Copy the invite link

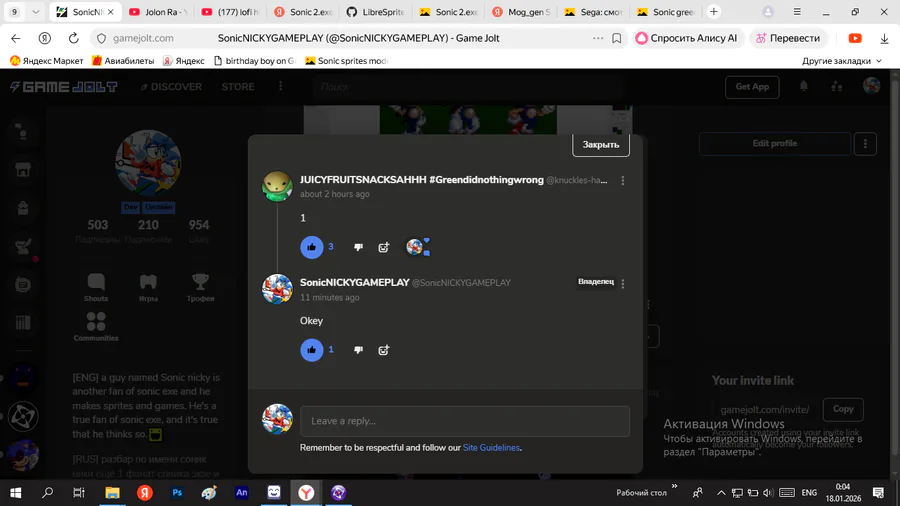(x=843, y=409)
